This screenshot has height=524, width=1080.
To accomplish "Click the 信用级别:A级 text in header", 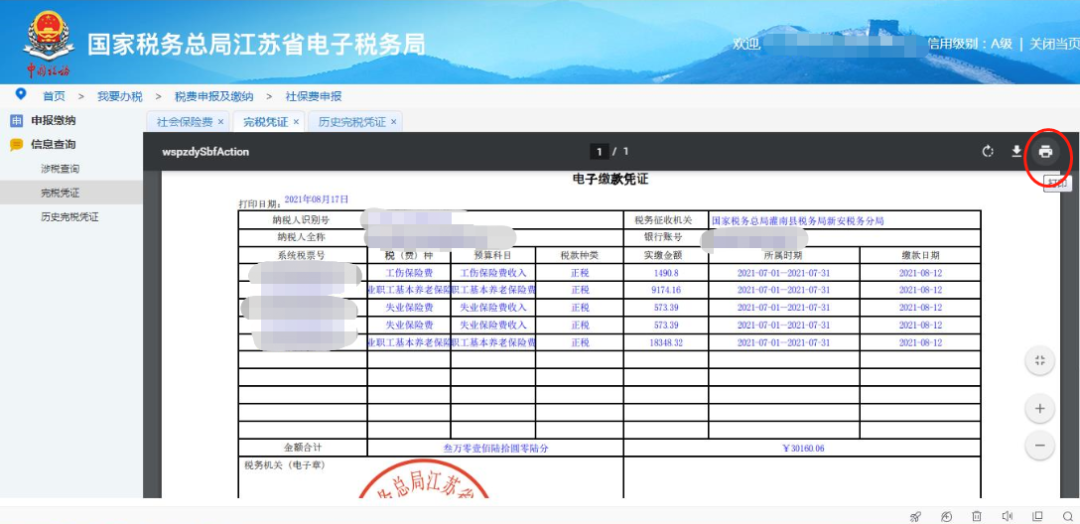I will pos(970,44).
